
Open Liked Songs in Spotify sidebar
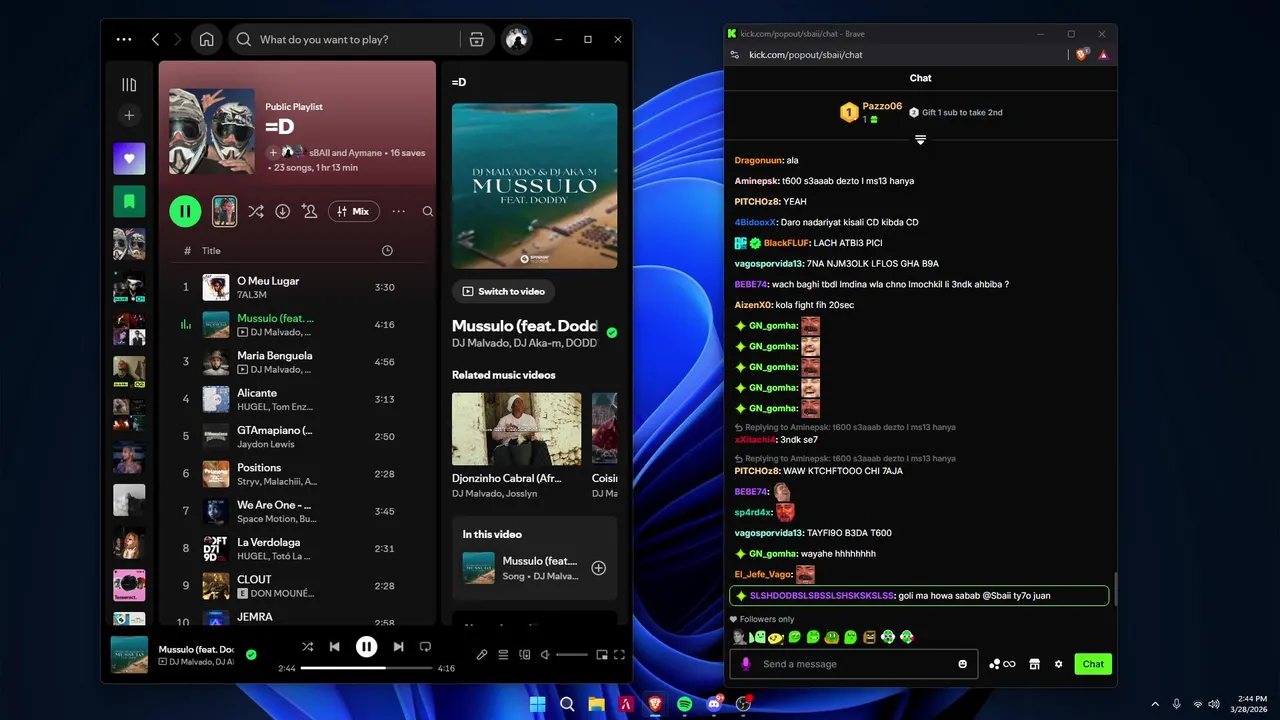[x=129, y=158]
